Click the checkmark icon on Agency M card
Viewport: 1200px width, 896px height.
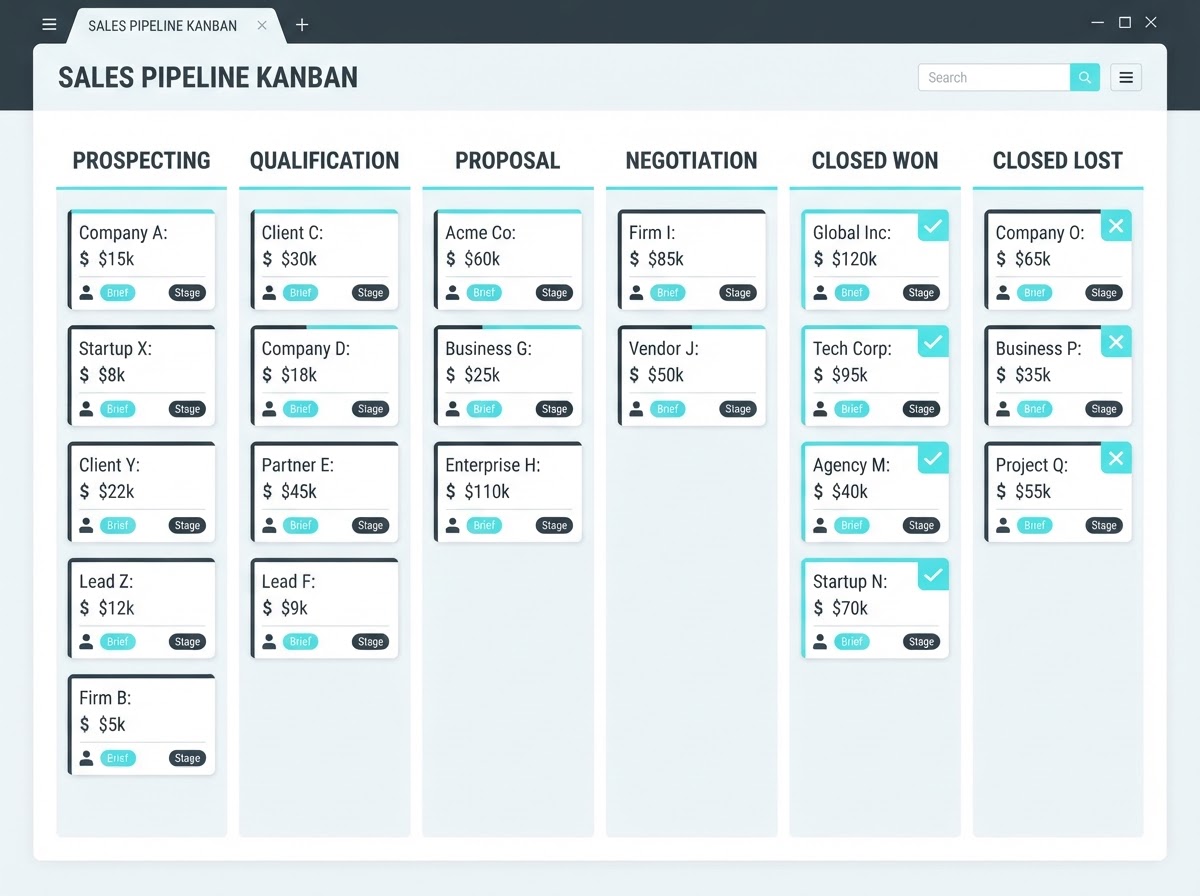(933, 458)
